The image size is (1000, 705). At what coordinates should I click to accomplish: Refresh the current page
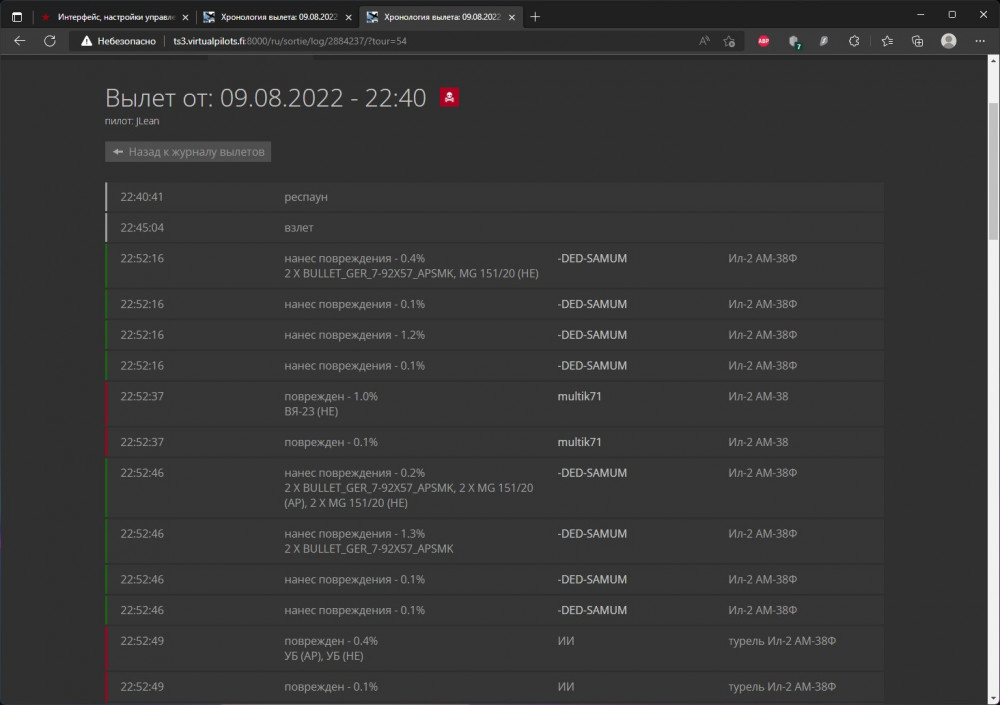click(49, 41)
